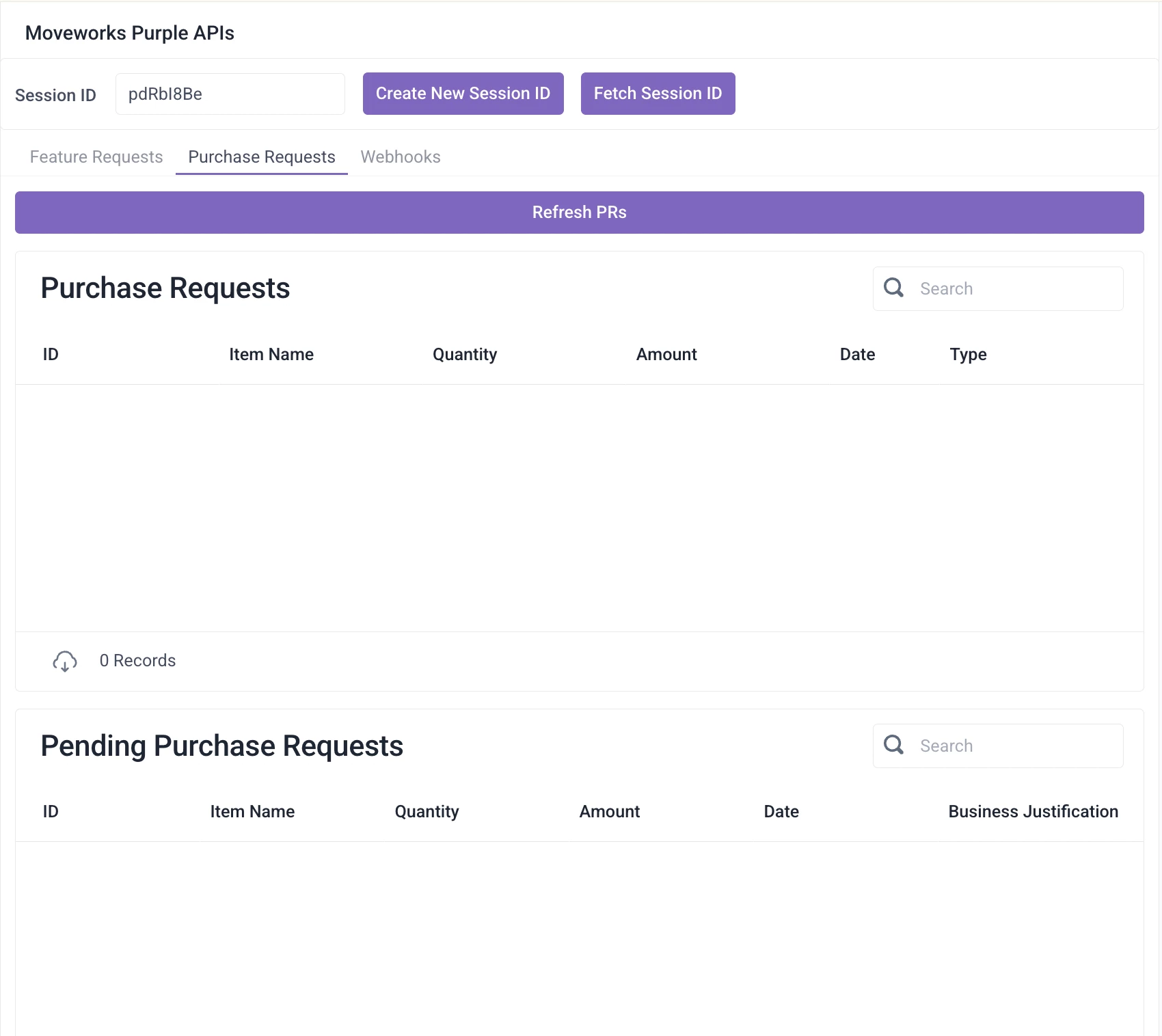
Task: Click Quantity header in Purchase Requests table
Action: point(465,355)
